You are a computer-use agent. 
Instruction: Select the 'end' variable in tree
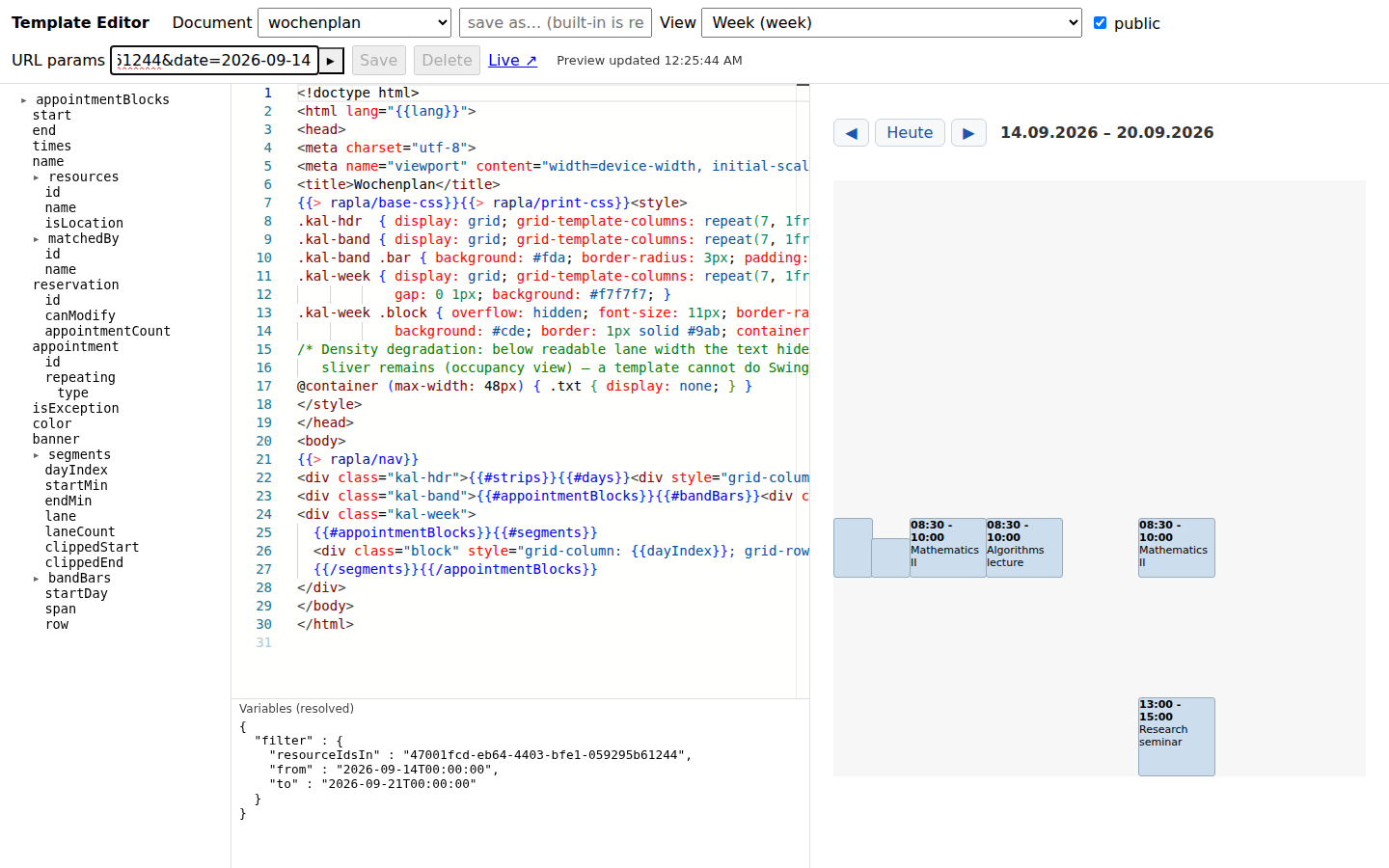(x=44, y=131)
